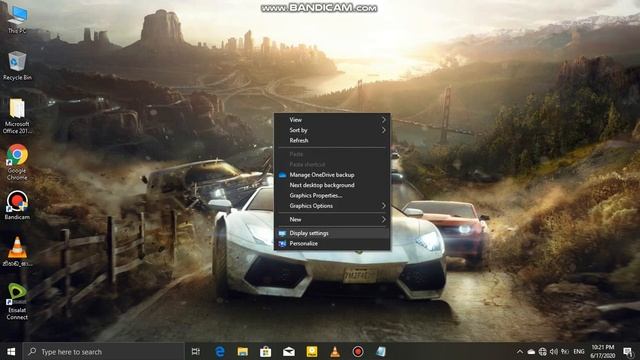Screen dimensions: 640x360
Task: Choose Next desktop background
Action: click(x=332, y=185)
